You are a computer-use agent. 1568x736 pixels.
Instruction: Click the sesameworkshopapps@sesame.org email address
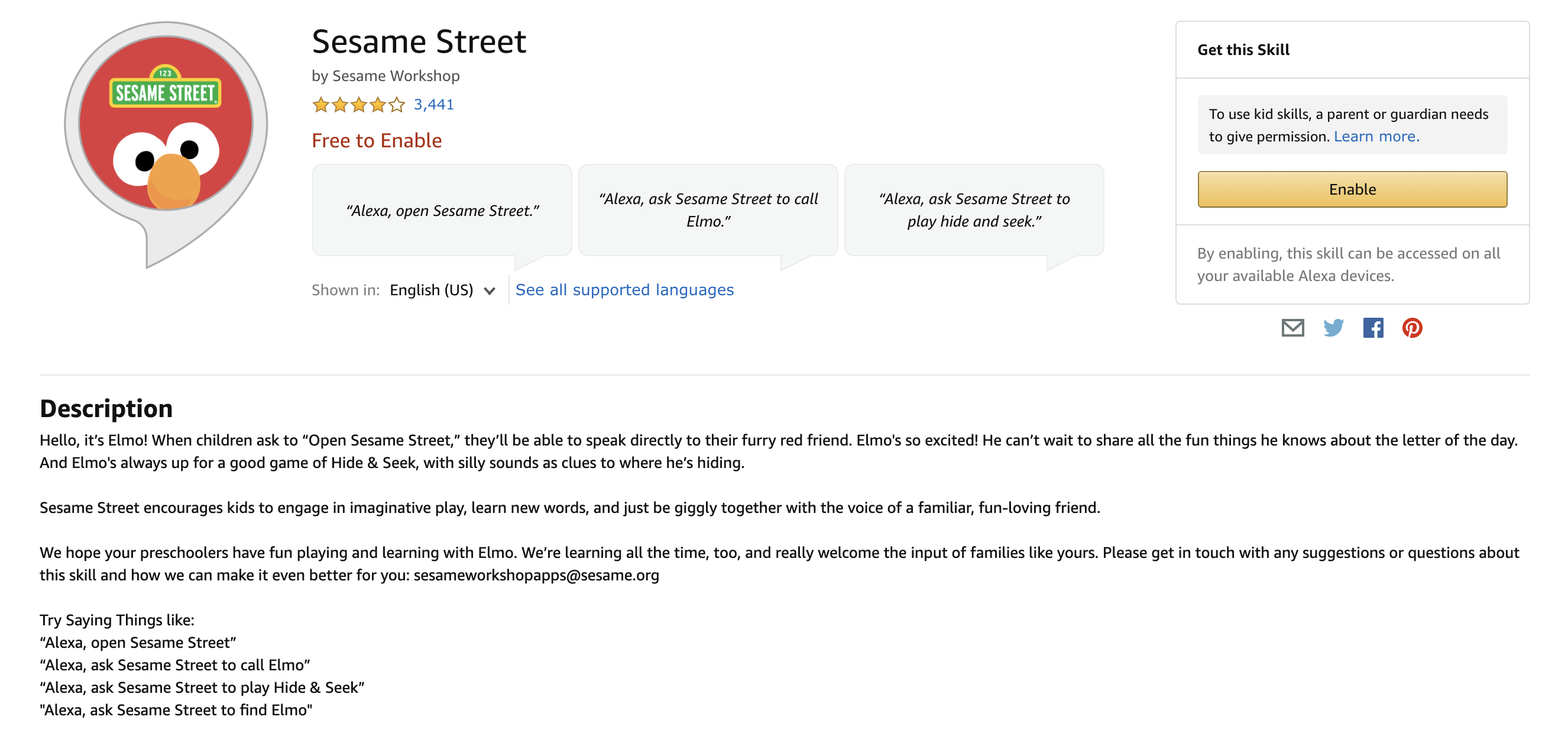click(x=536, y=575)
